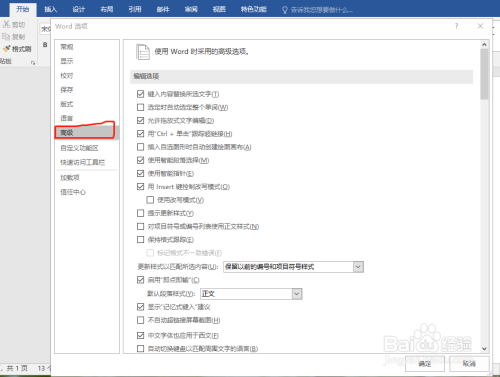Screen dimensions: 500x377
Task: Select 版式 in options sidebar
Action: coord(87,104)
